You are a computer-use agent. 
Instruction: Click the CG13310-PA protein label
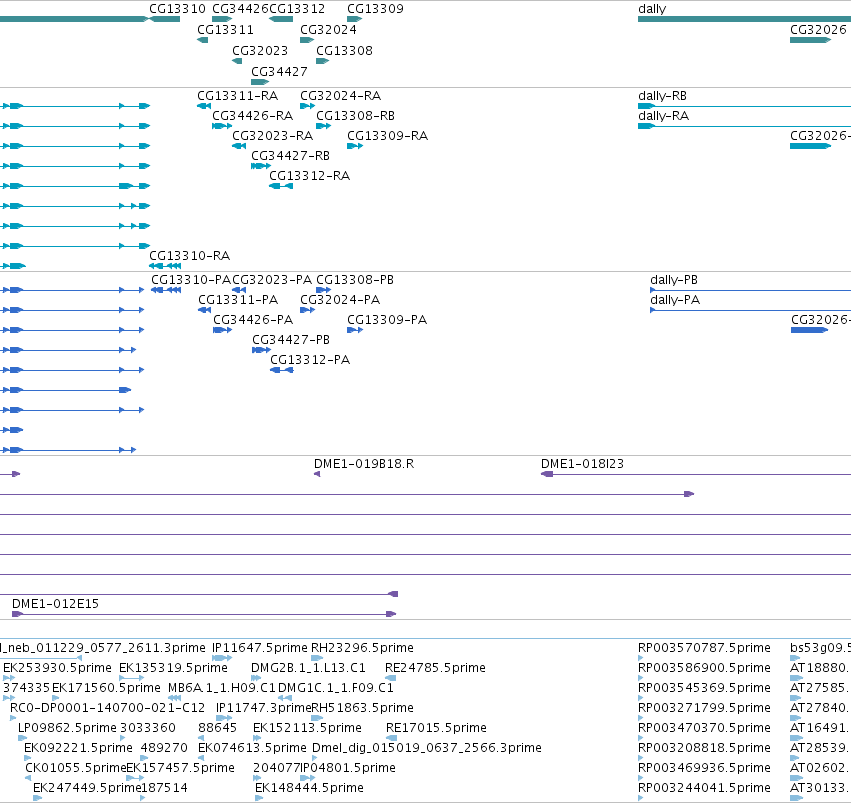[191, 279]
